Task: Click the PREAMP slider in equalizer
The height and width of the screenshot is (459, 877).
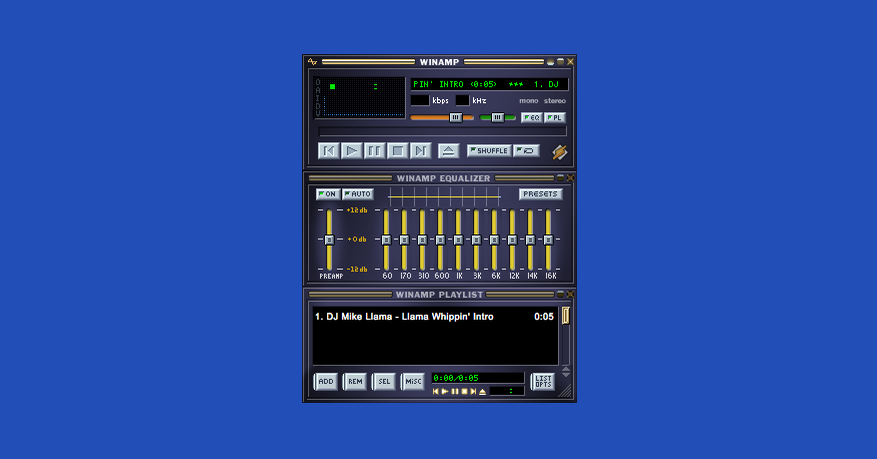Action: (x=329, y=240)
